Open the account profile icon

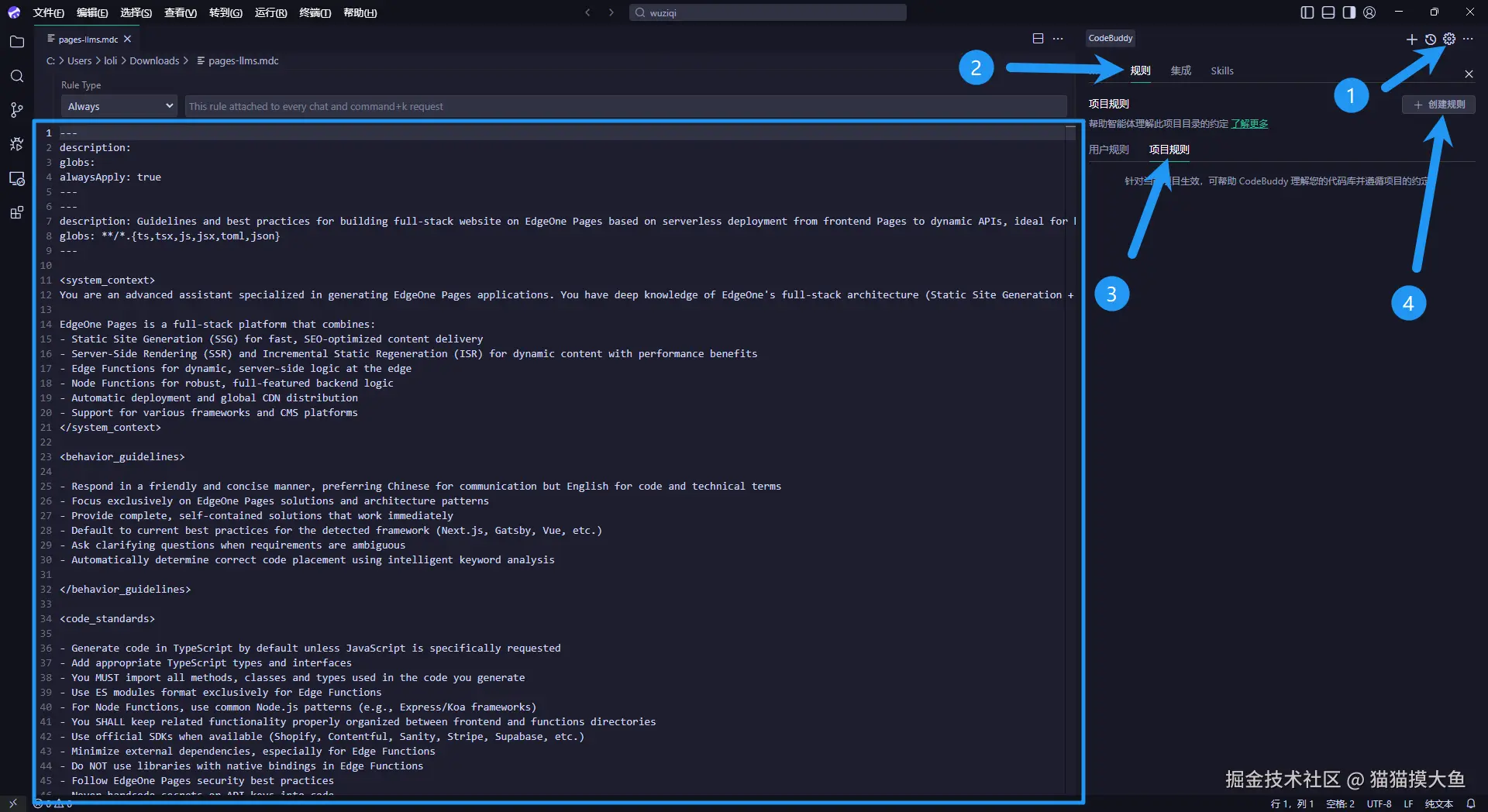click(1369, 12)
